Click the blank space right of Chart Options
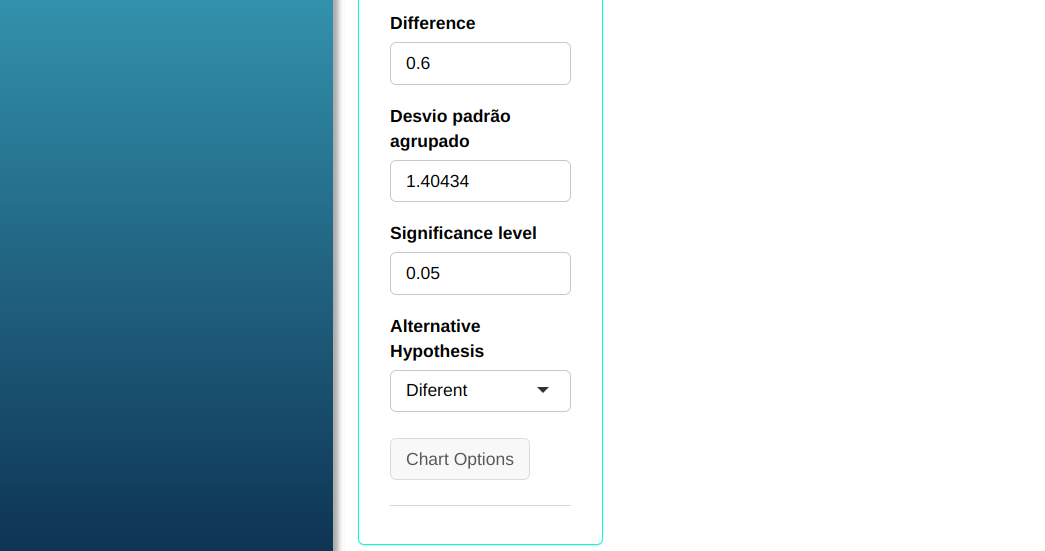The width and height of the screenshot is (1045, 551). [560, 460]
